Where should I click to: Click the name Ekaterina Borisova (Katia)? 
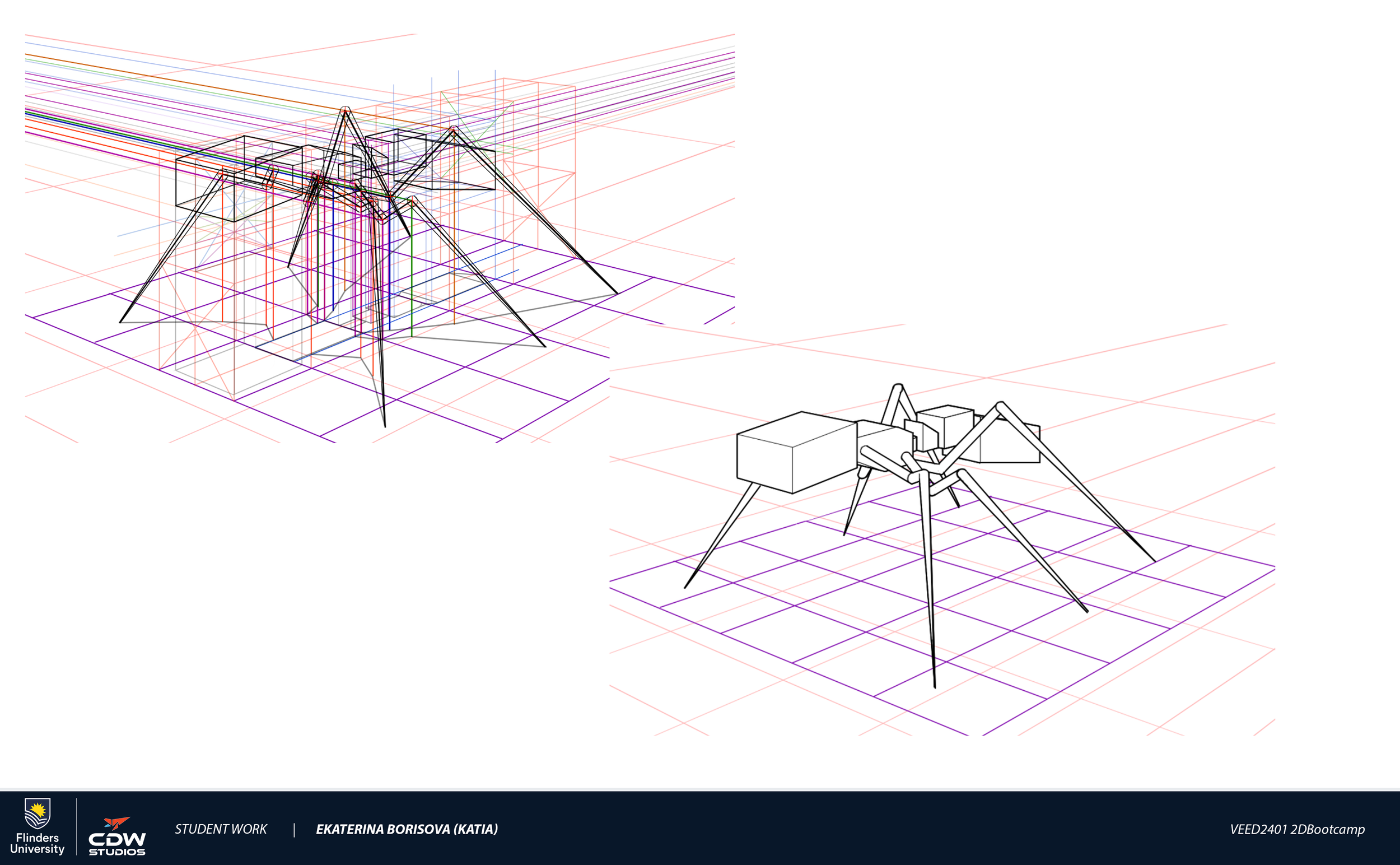(x=407, y=829)
